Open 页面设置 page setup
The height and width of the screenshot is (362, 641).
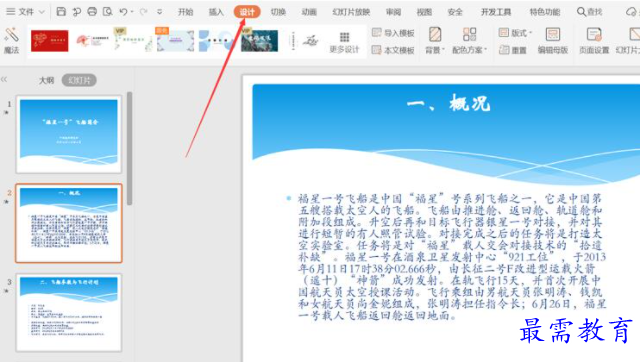pos(594,40)
